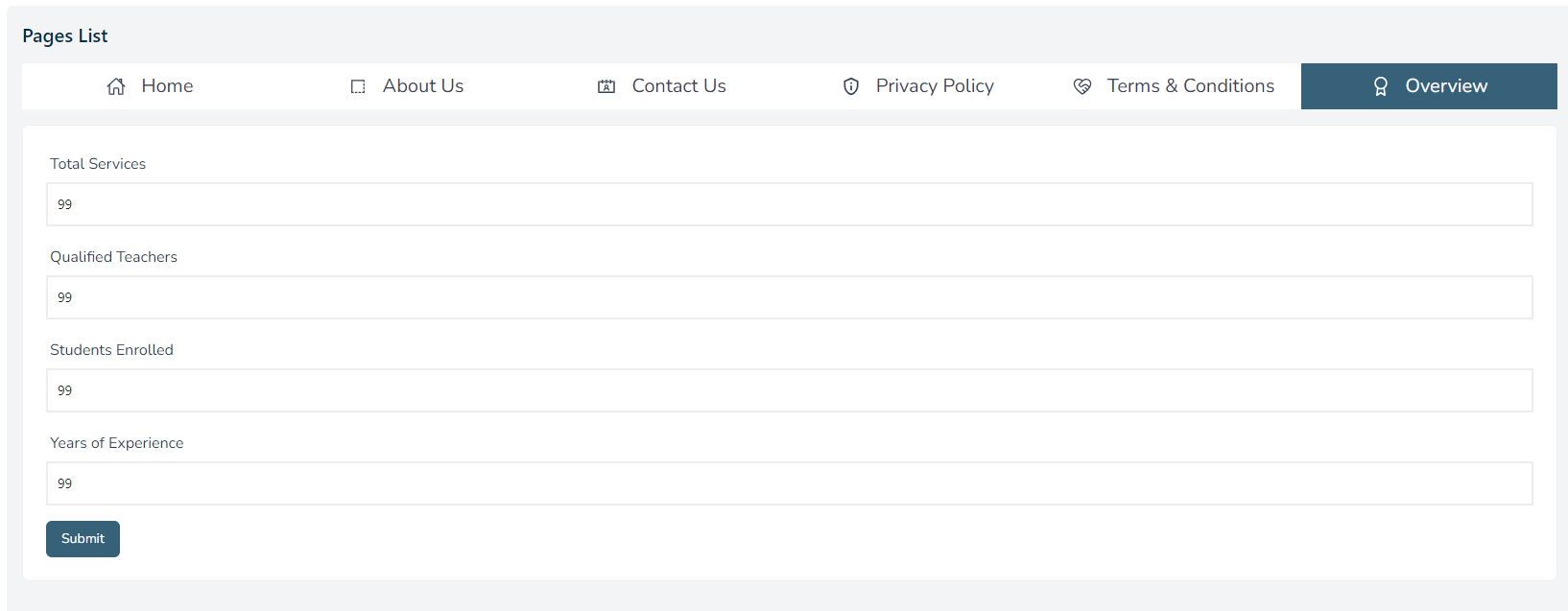Click the Pages List heading
Image resolution: width=1568 pixels, height=611 pixels.
[65, 36]
